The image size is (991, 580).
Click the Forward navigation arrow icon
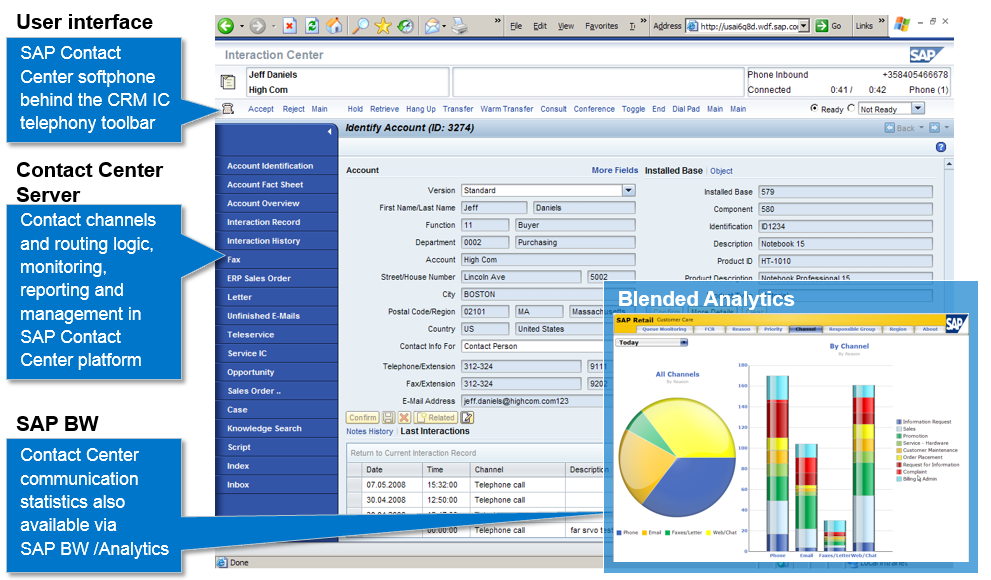click(x=934, y=128)
